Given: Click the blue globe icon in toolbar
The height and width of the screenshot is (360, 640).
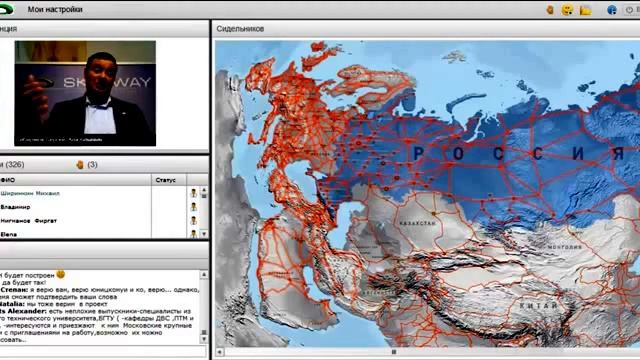Looking at the screenshot, I should (612, 10).
